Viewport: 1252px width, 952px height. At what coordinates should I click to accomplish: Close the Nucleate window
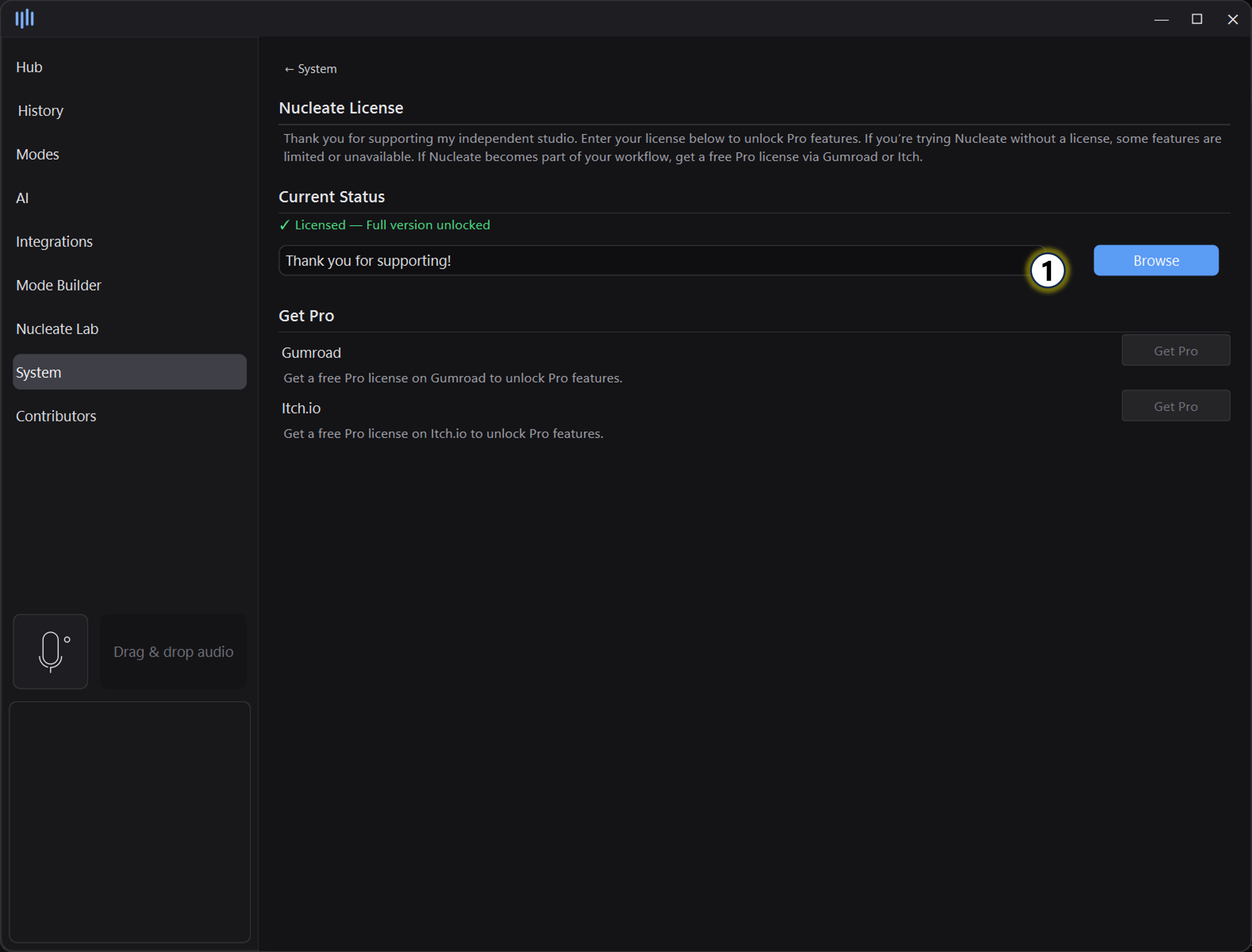point(1233,19)
